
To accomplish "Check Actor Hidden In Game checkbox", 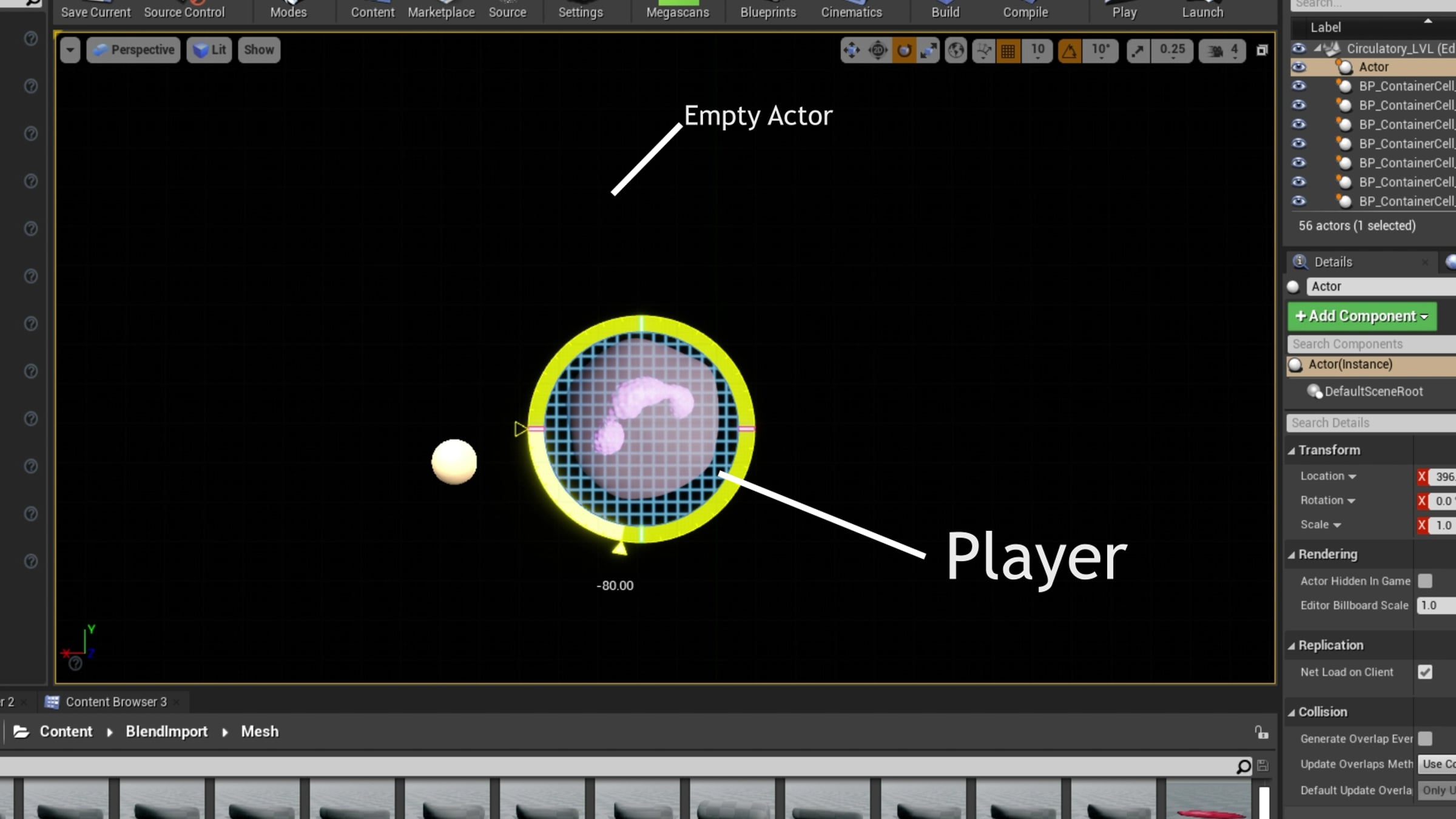I will point(1425,581).
